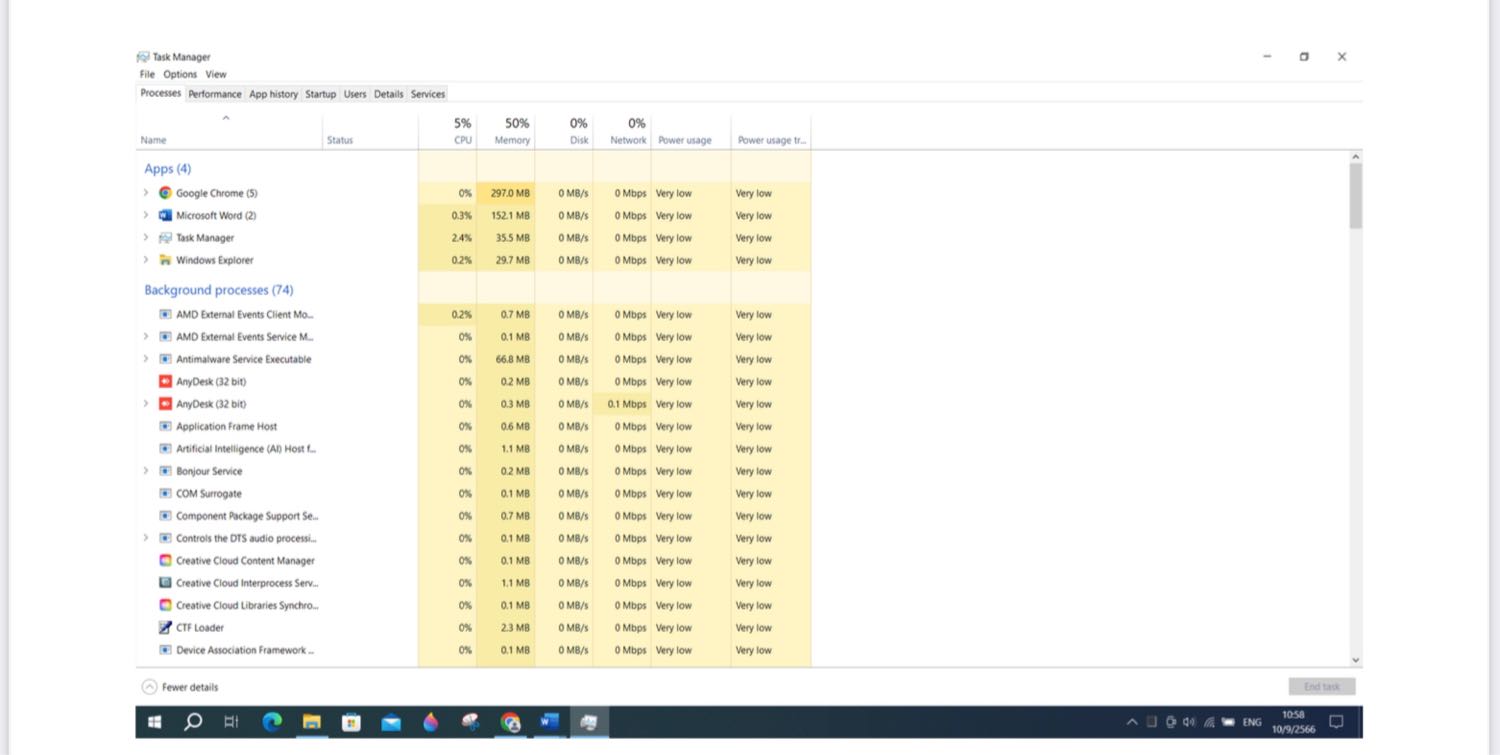
Task: Open the View menu
Action: point(216,74)
